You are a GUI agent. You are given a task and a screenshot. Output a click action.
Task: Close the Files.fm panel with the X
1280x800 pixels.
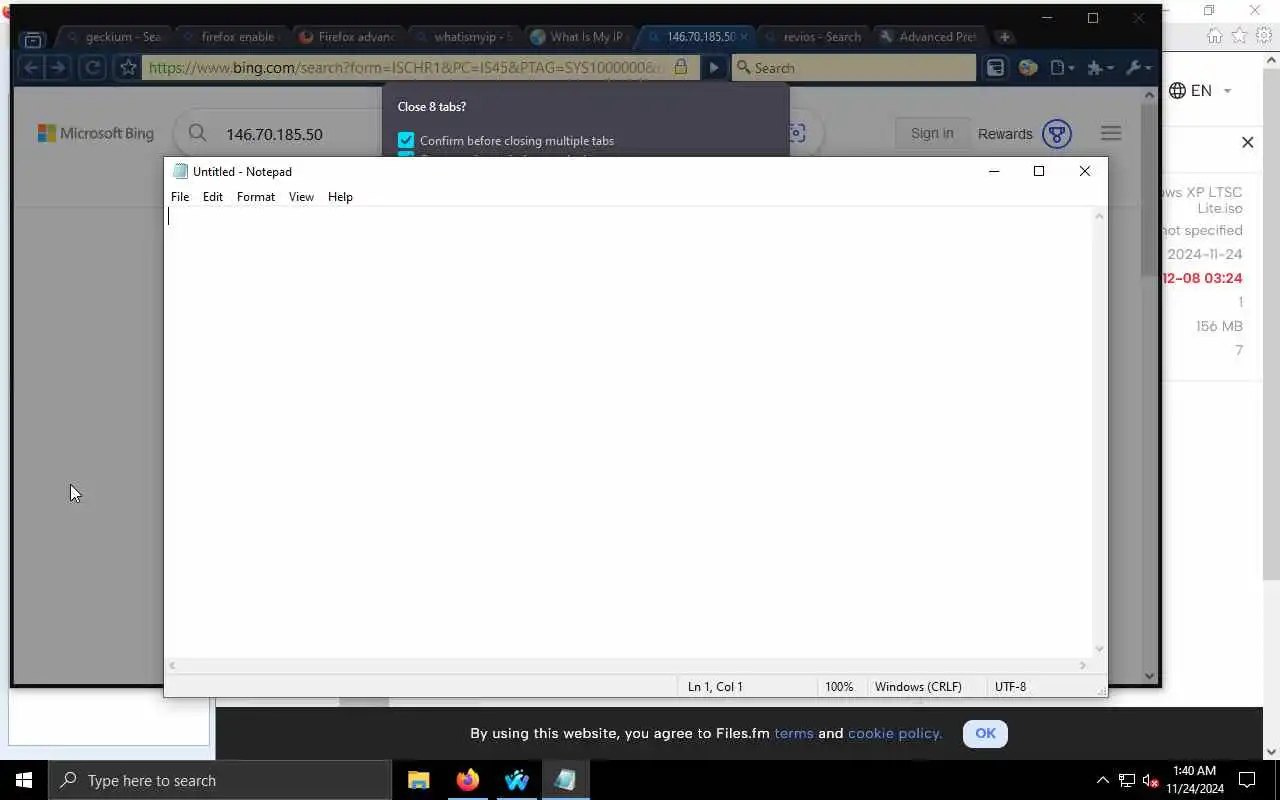tap(1247, 142)
